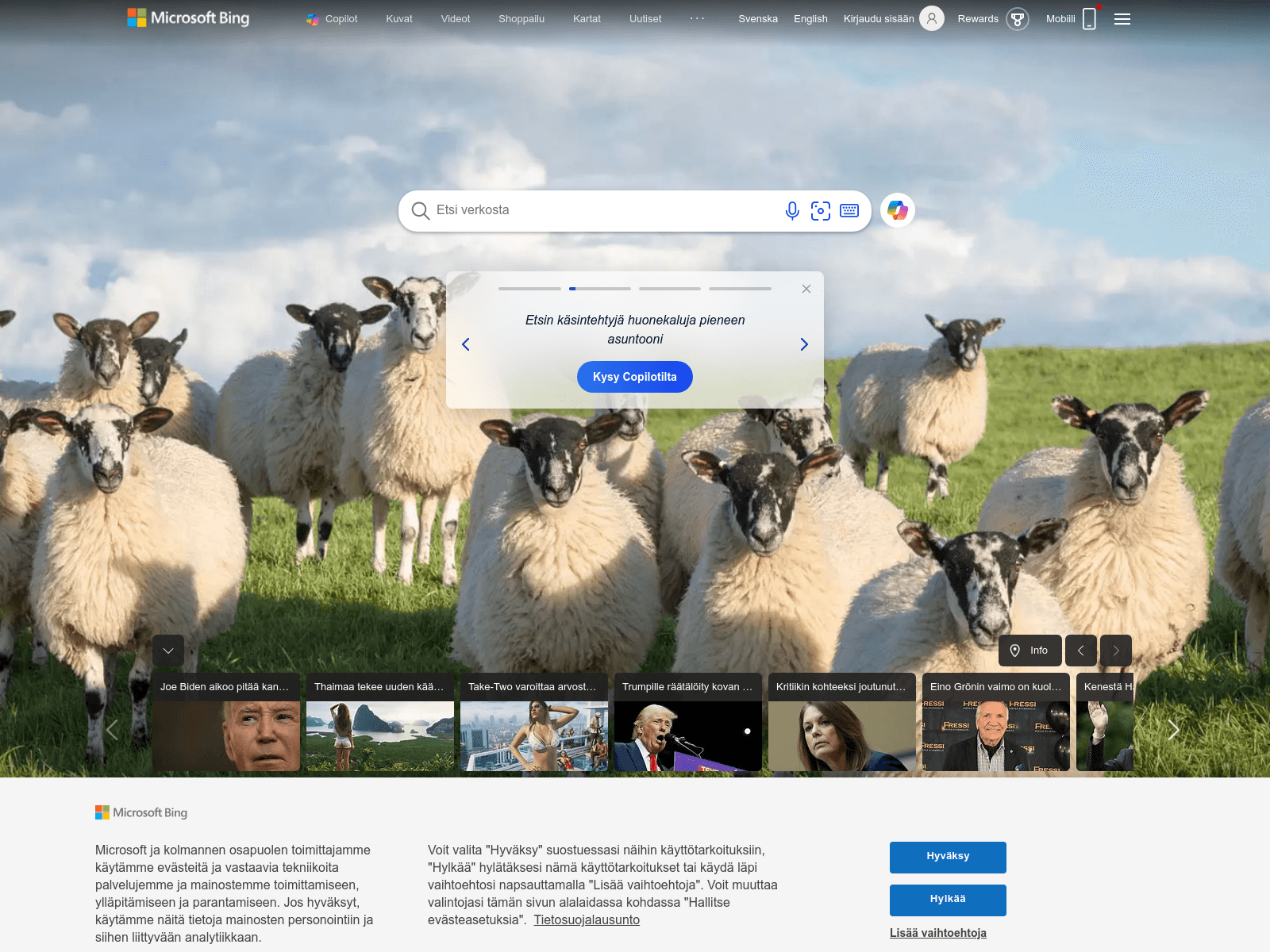Show previous background image
Viewport: 1270px width, 952px height.
pos(1081,651)
